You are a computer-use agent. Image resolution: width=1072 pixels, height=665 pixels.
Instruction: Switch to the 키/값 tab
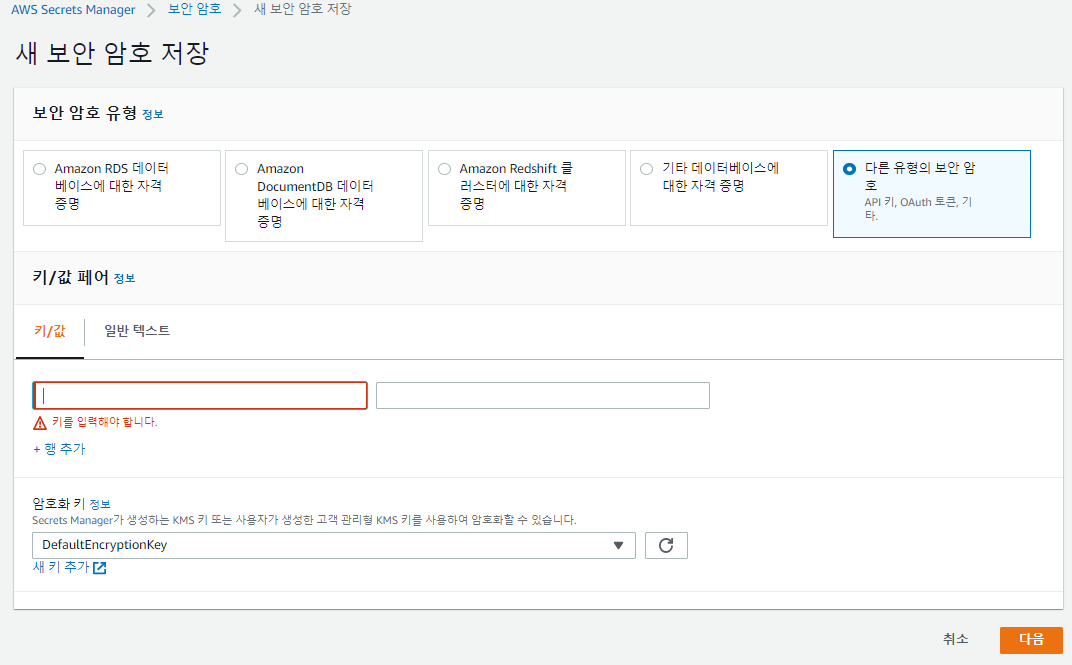49,331
